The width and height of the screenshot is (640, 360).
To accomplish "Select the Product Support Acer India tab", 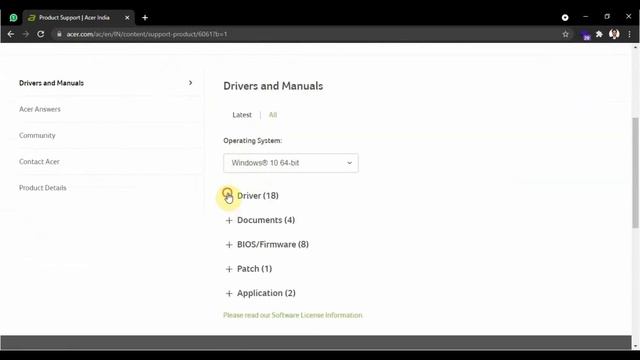I will click(x=78, y=18).
